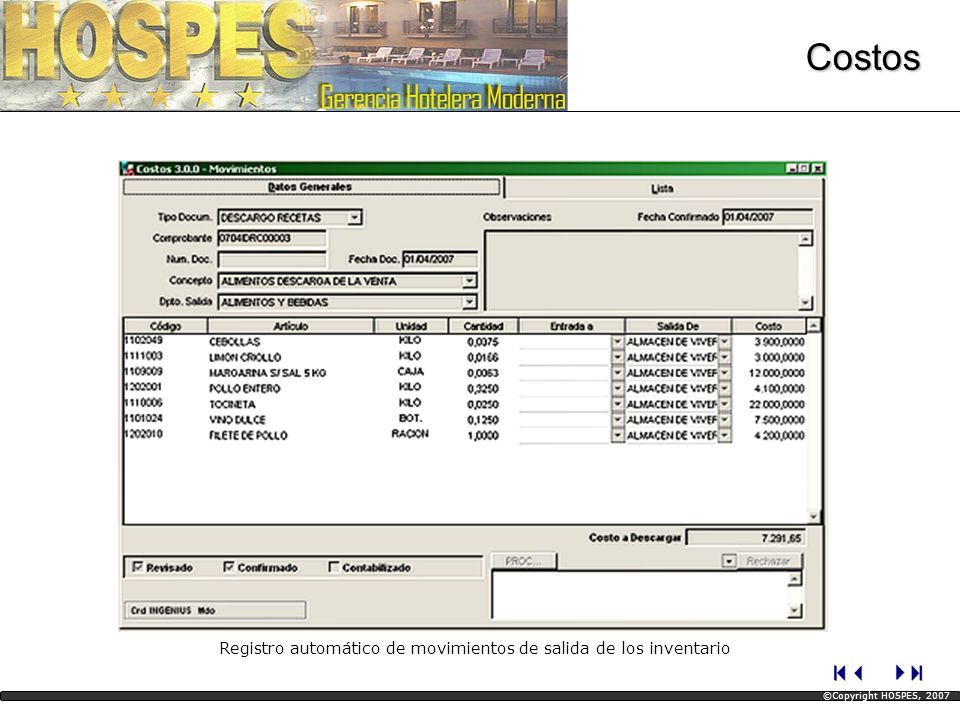Click the Crd INGENIUS status field
960x720 pixels.
pyautogui.click(x=216, y=610)
